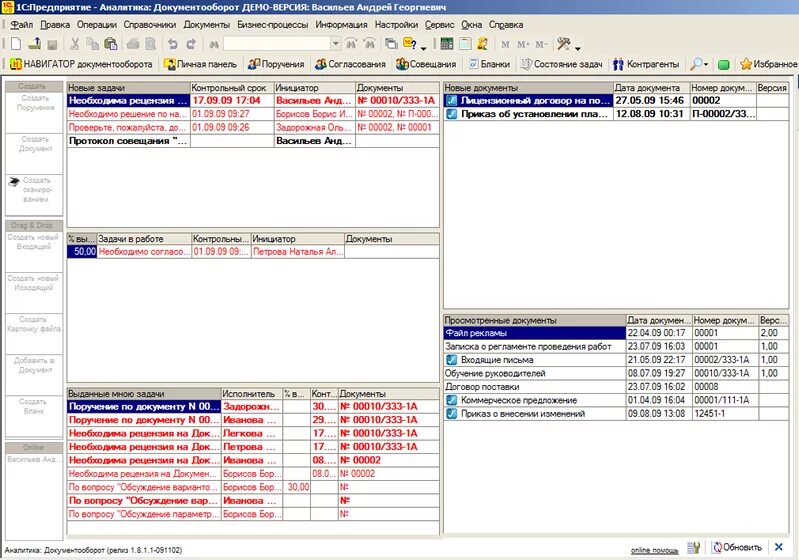Expand the tools icon dropdown arrow

click(x=577, y=48)
